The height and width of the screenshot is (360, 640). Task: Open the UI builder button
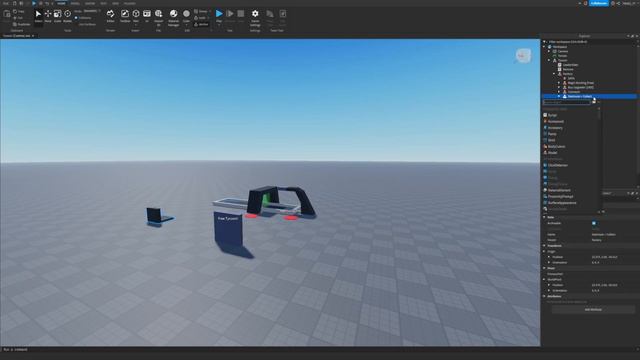tap(147, 16)
